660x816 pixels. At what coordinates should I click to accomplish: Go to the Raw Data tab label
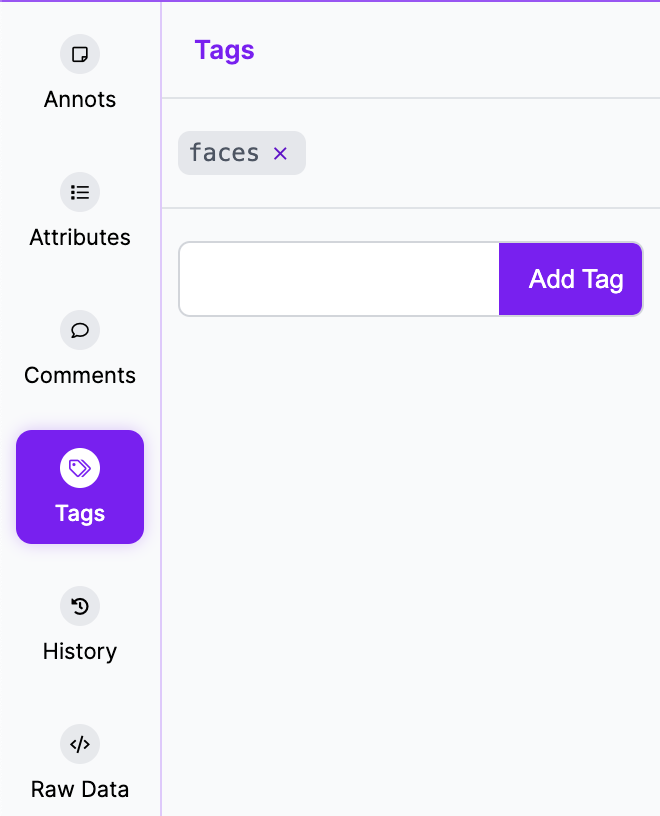[80, 789]
